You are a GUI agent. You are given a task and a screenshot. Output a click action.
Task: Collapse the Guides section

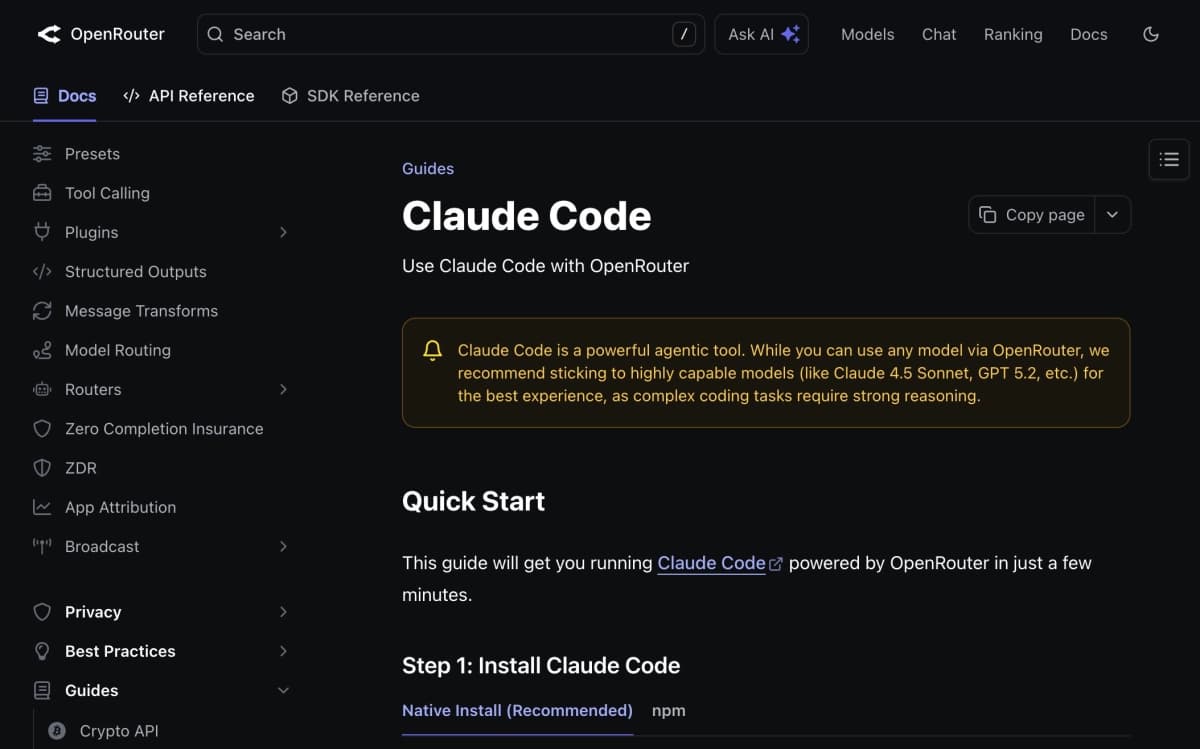click(x=283, y=690)
